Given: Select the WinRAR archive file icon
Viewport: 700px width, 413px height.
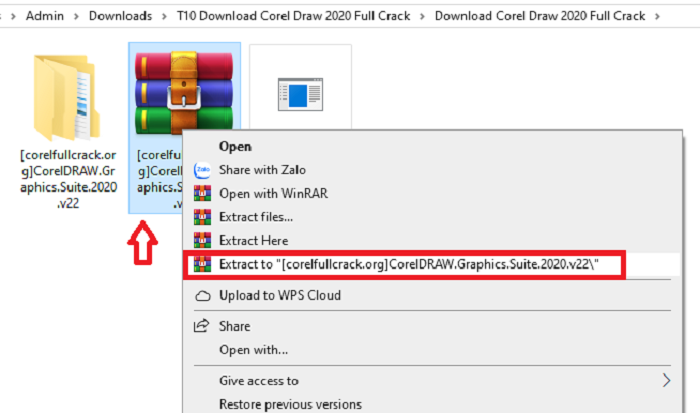Looking at the screenshot, I should click(x=184, y=94).
